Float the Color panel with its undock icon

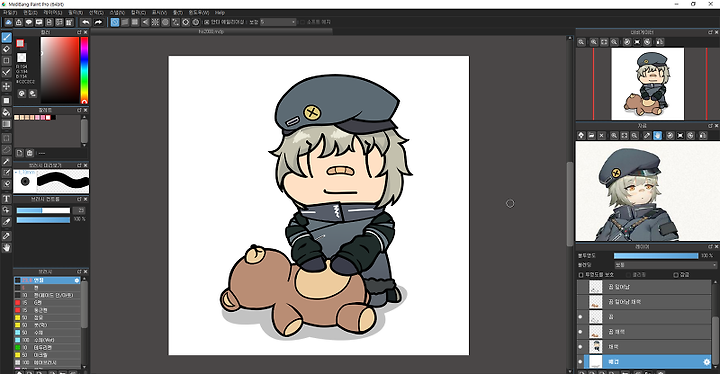(79, 33)
